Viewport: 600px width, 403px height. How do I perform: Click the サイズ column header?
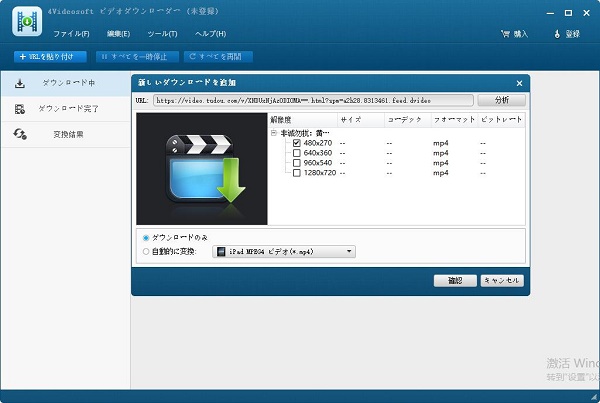[361, 120]
